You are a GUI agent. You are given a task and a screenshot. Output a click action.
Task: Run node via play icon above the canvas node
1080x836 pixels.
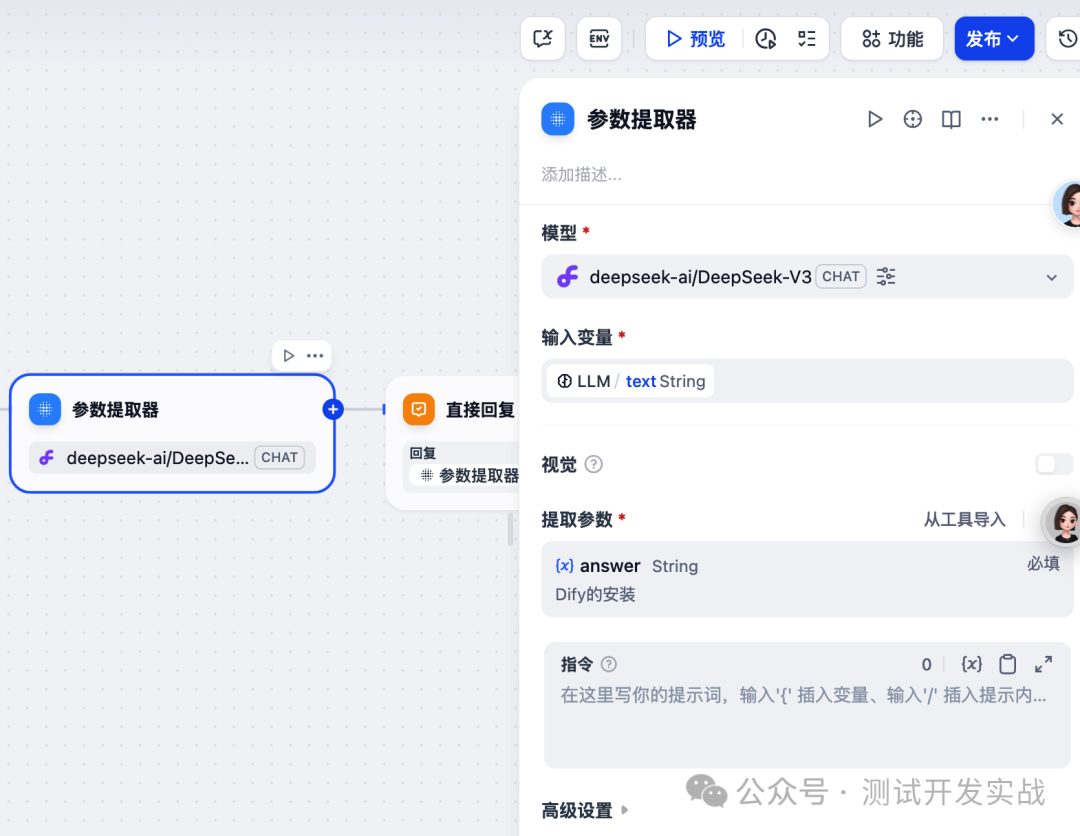289,355
